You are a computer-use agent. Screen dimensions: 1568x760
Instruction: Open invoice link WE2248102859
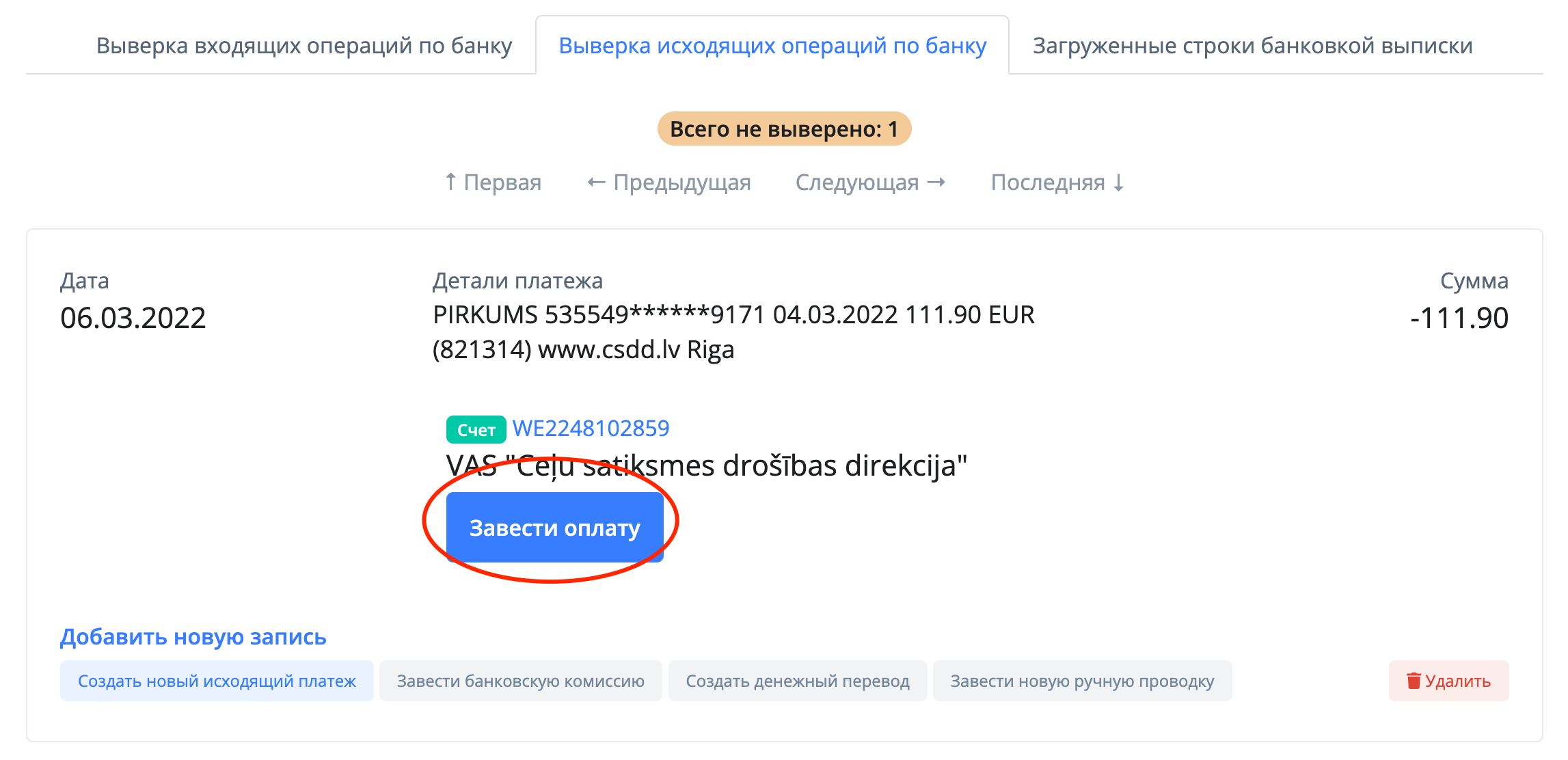[591, 429]
